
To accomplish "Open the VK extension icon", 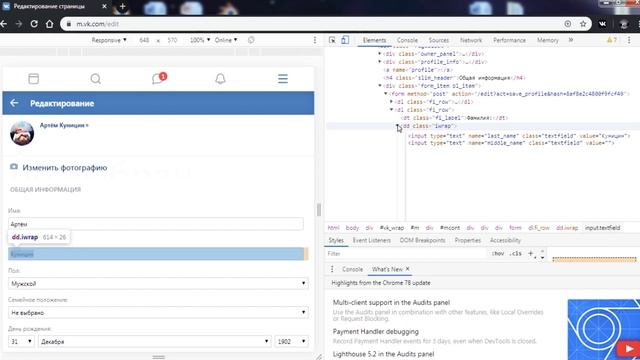I will point(602,24).
